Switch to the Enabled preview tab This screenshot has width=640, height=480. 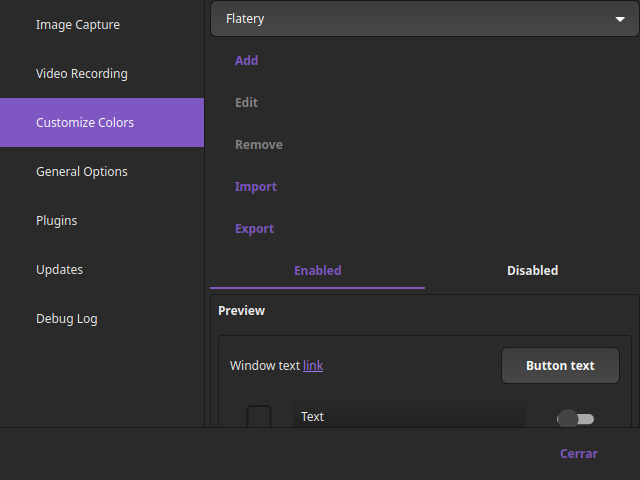tap(317, 271)
